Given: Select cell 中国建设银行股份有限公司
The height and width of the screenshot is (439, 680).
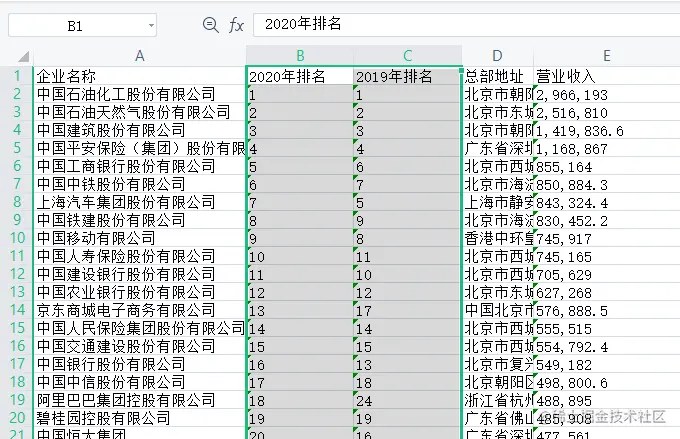Looking at the screenshot, I should pos(140,274).
